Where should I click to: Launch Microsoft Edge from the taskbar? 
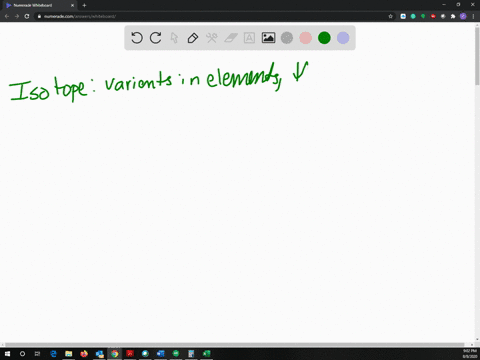[x=53, y=354]
